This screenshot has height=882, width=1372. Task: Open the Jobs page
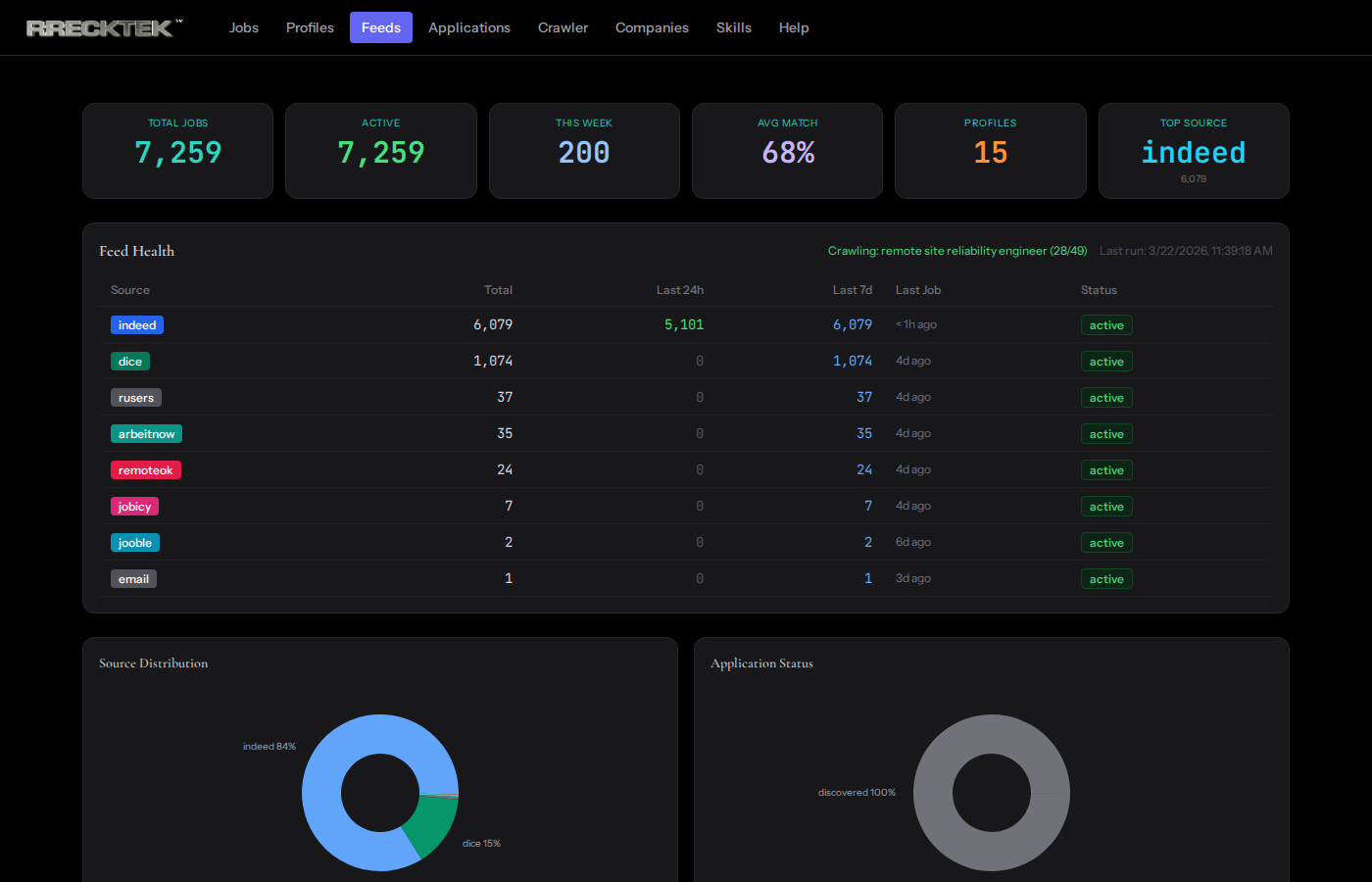click(x=244, y=27)
